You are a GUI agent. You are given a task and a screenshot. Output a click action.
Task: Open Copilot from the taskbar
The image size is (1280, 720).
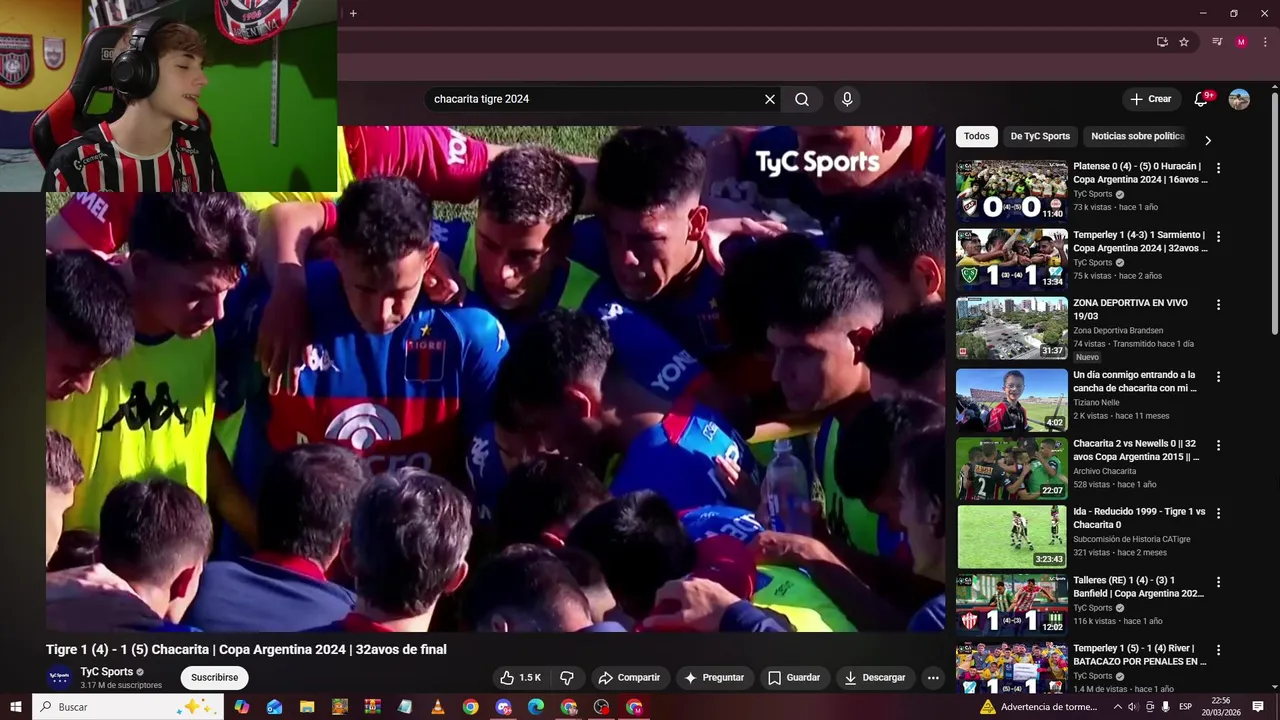coord(242,707)
